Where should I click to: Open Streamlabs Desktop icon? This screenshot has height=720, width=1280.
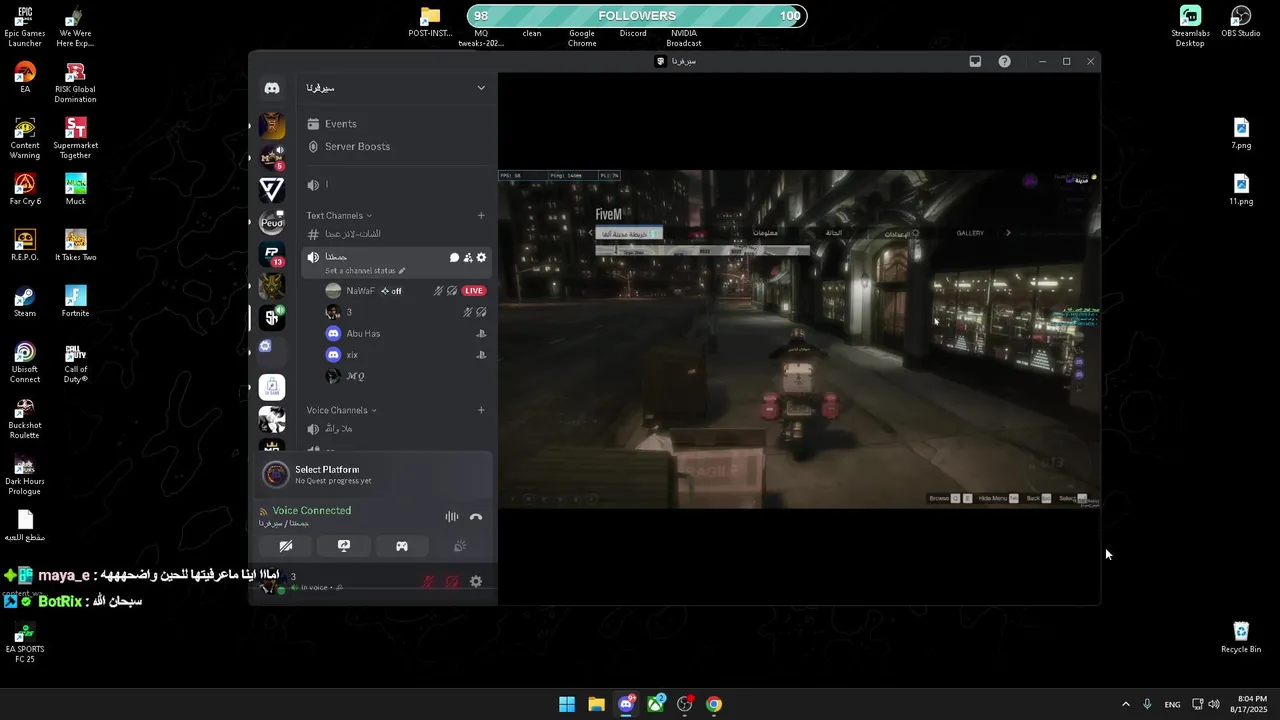coord(1190,26)
